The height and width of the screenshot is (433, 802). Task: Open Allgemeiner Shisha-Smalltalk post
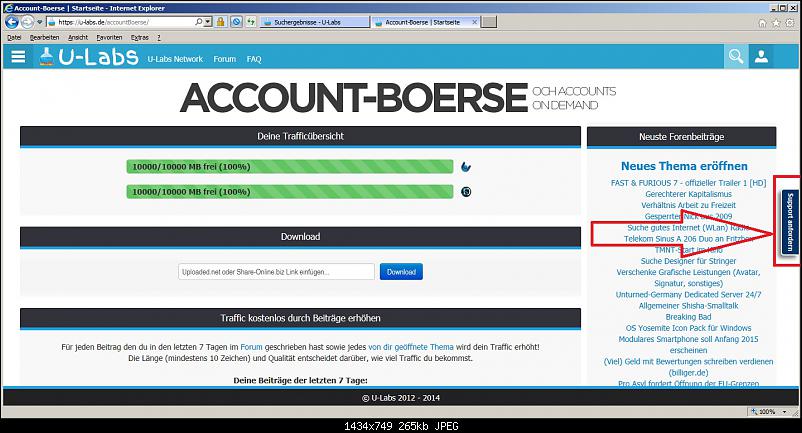688,306
